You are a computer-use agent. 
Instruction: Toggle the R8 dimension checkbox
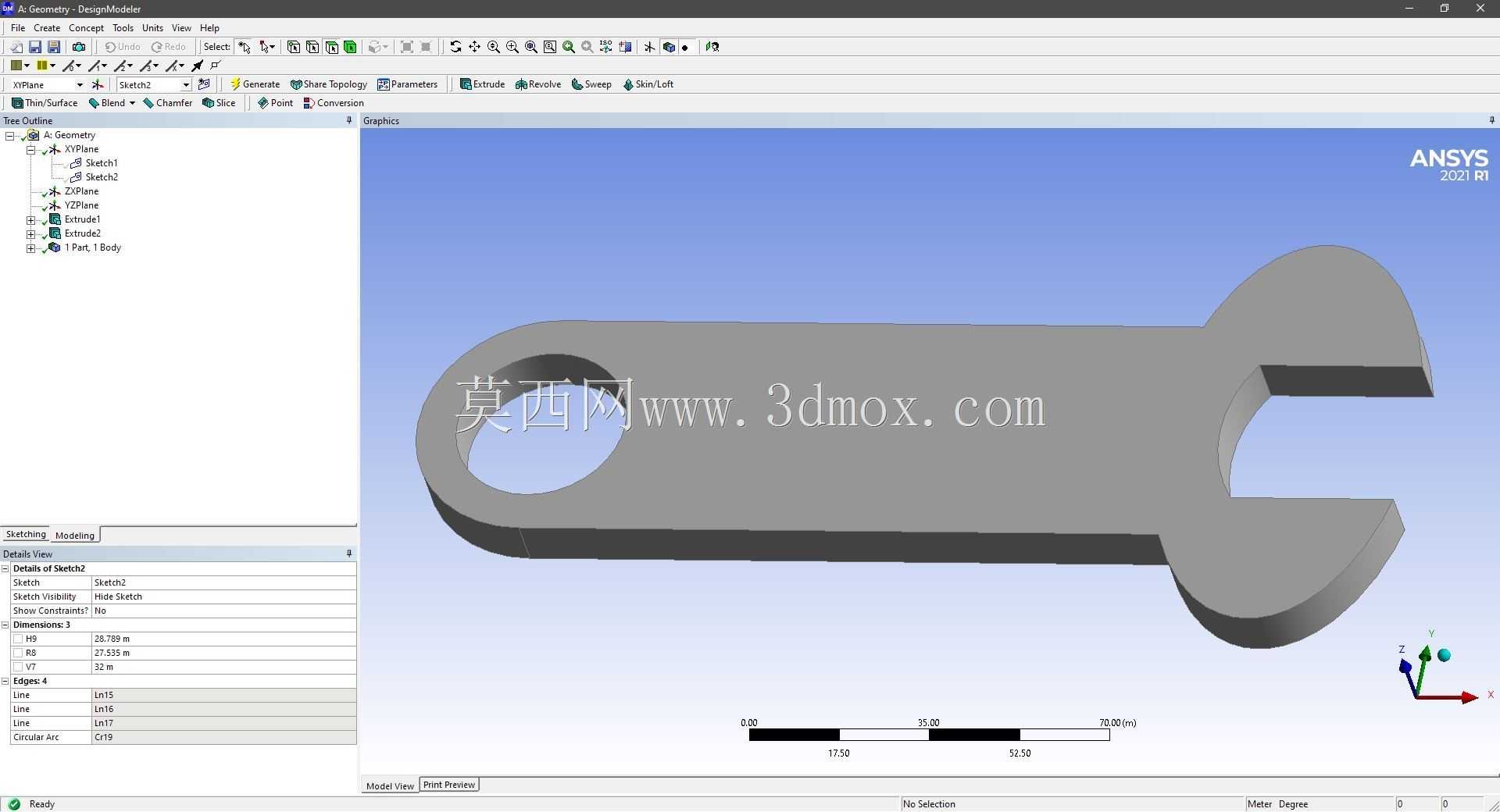click(x=18, y=653)
